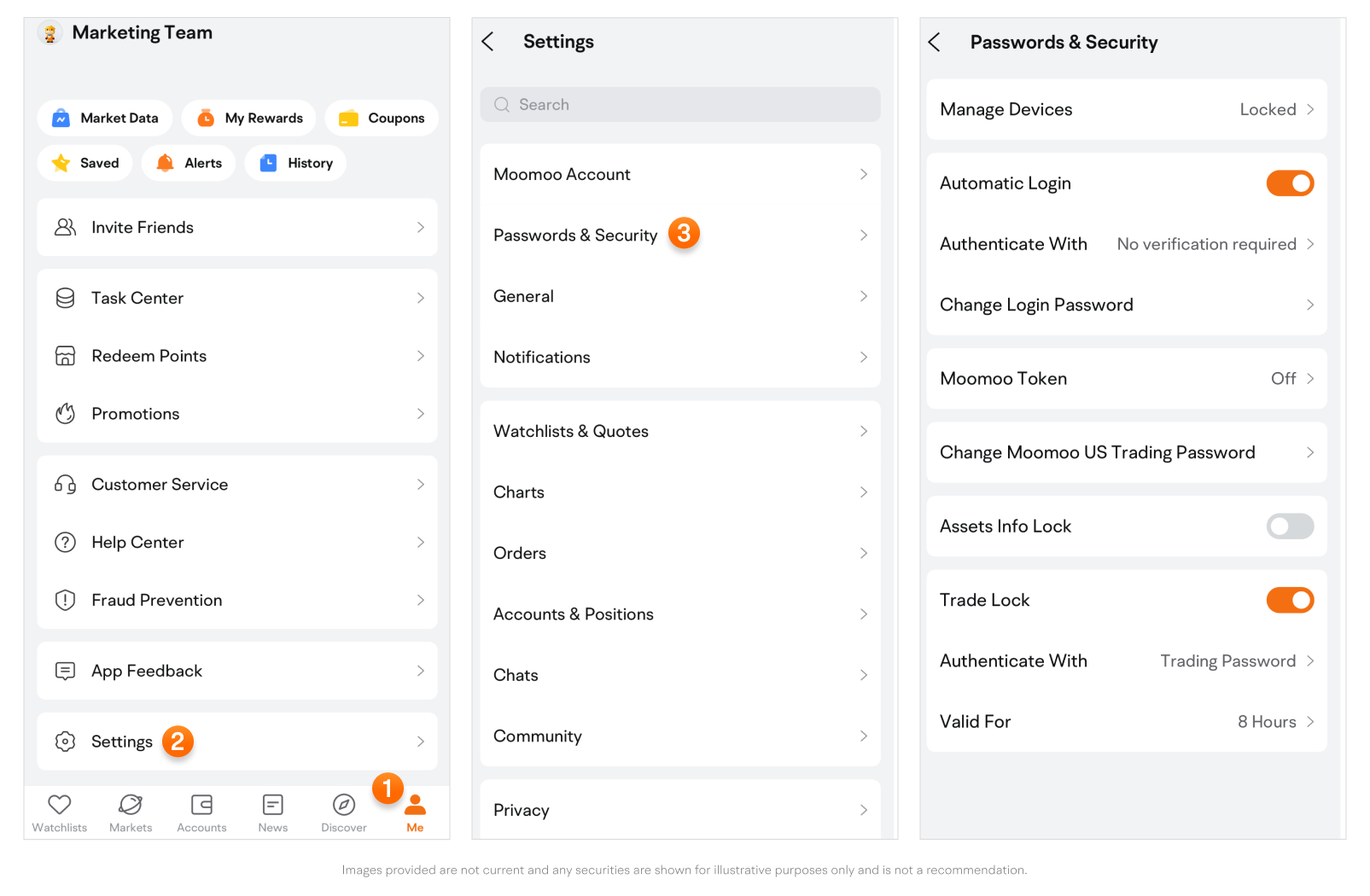Switch to the Discover tab
Screen dimensions: 1370x896
click(x=344, y=813)
